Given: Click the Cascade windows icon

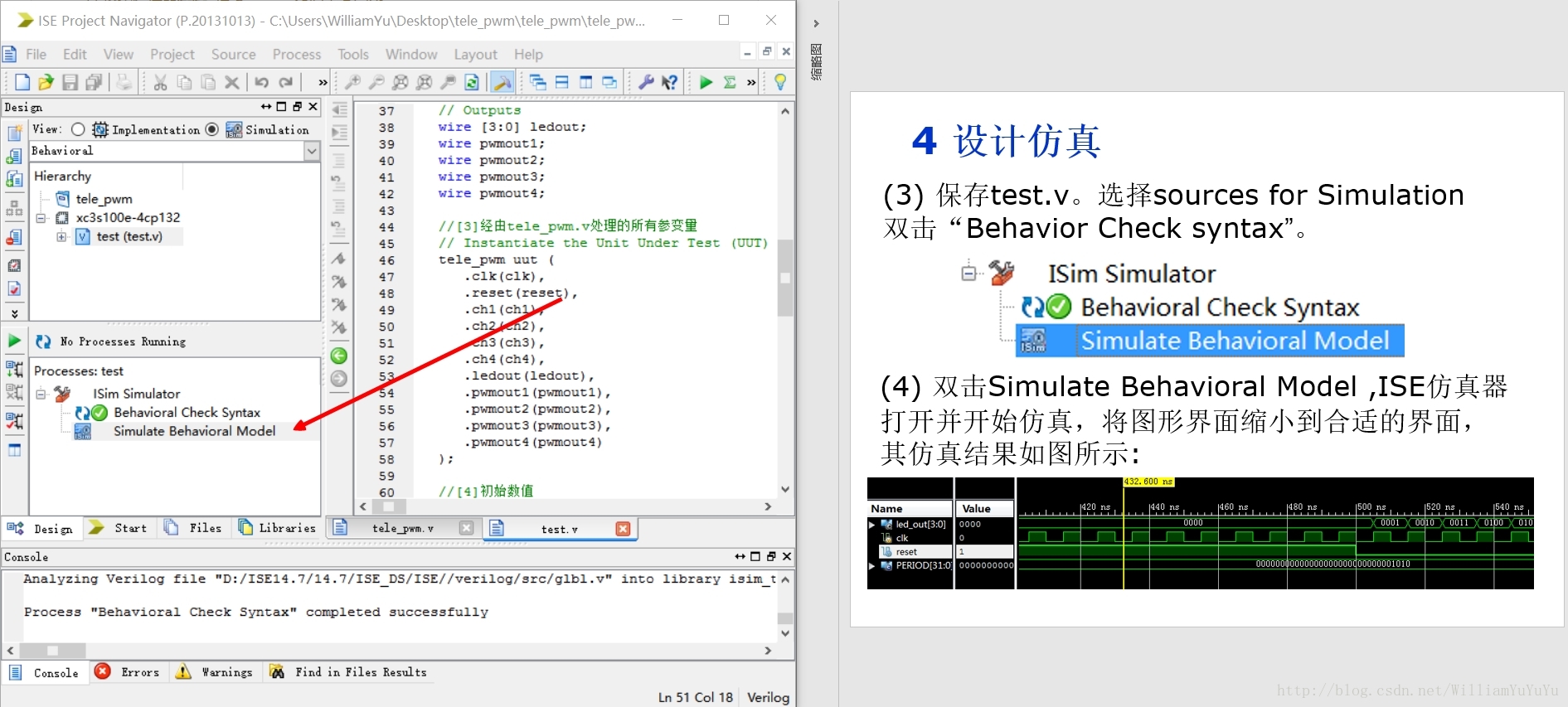Looking at the screenshot, I should pos(538,82).
